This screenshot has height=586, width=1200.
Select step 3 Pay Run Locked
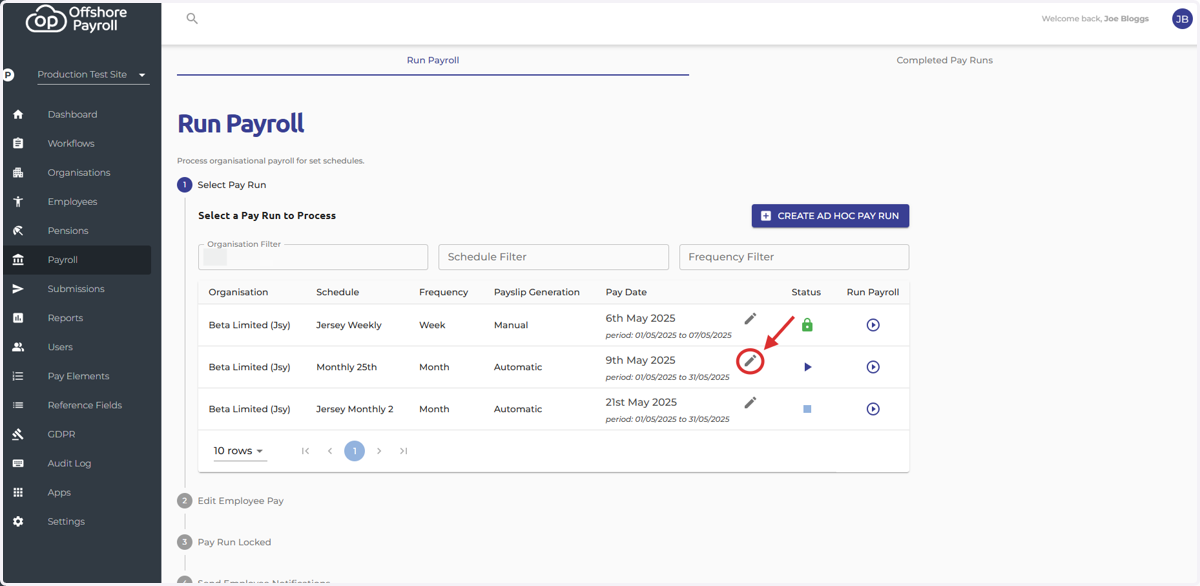[x=225, y=542]
